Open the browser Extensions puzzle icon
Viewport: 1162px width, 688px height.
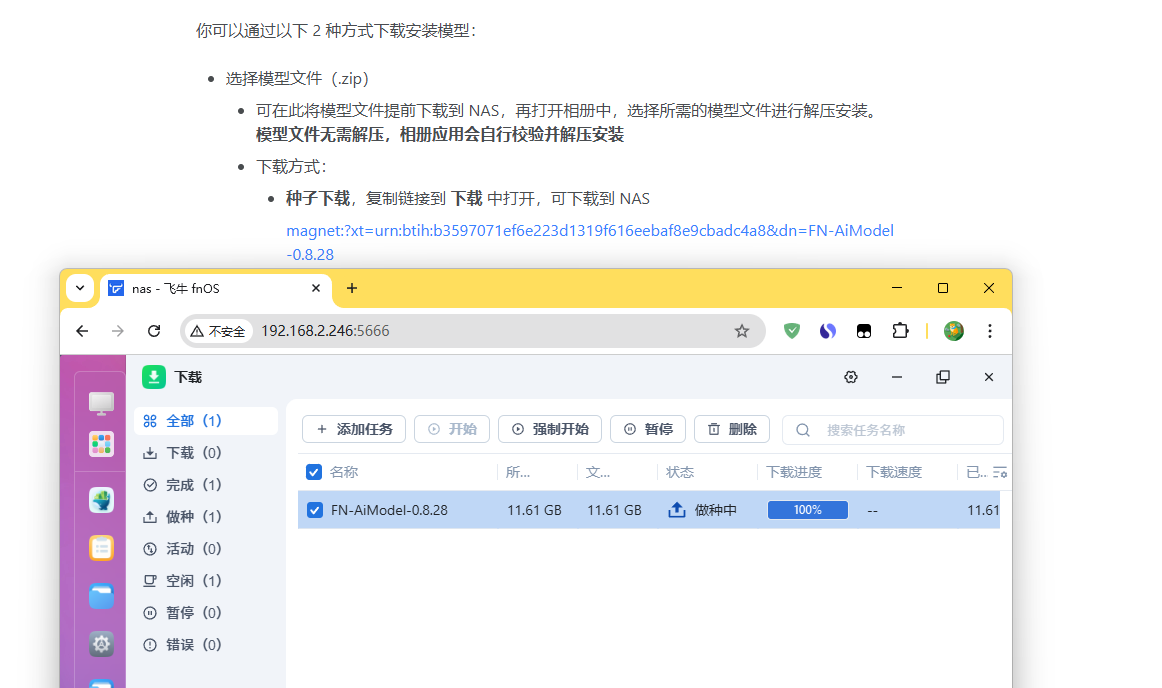[900, 331]
